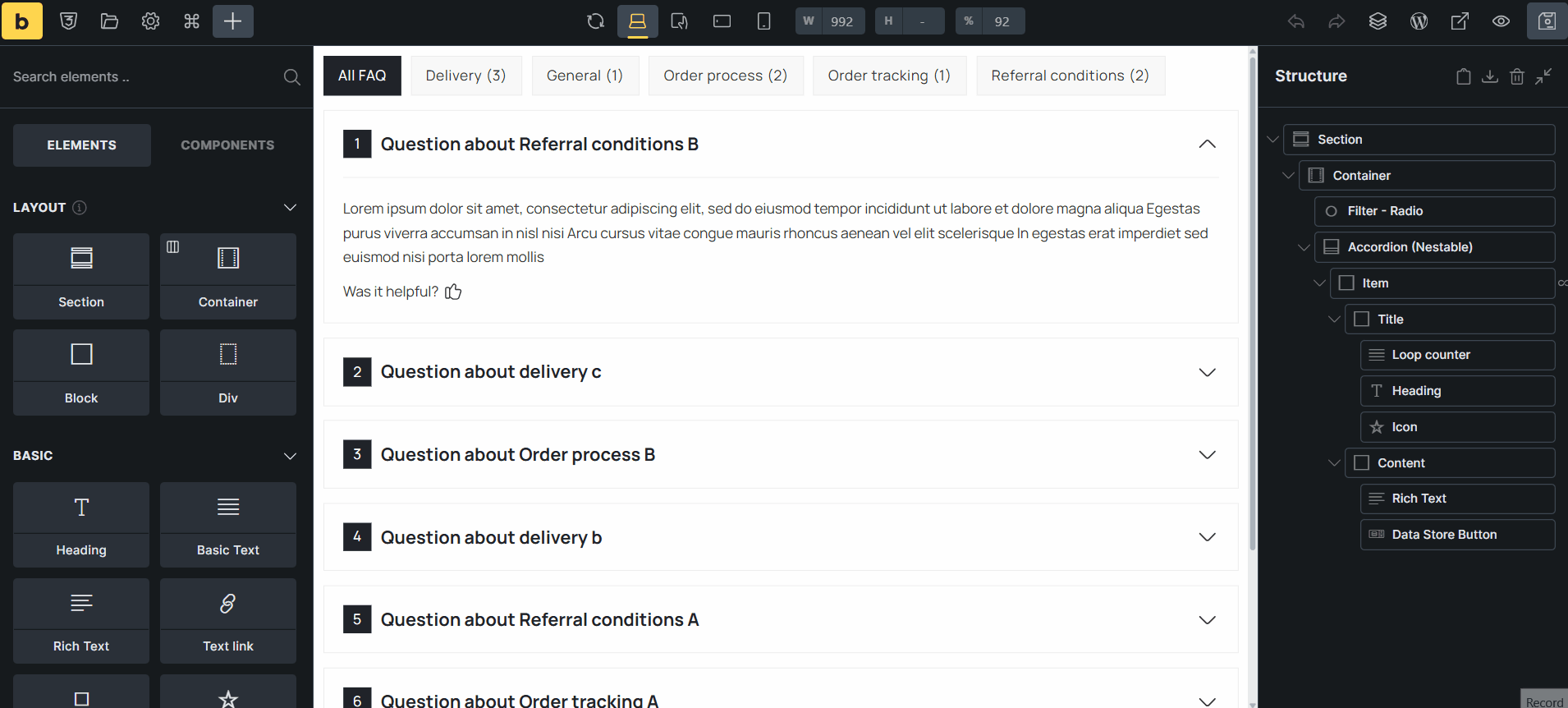Click the Structure panel collapse arrows icon
The height and width of the screenshot is (708, 1568).
click(1544, 76)
